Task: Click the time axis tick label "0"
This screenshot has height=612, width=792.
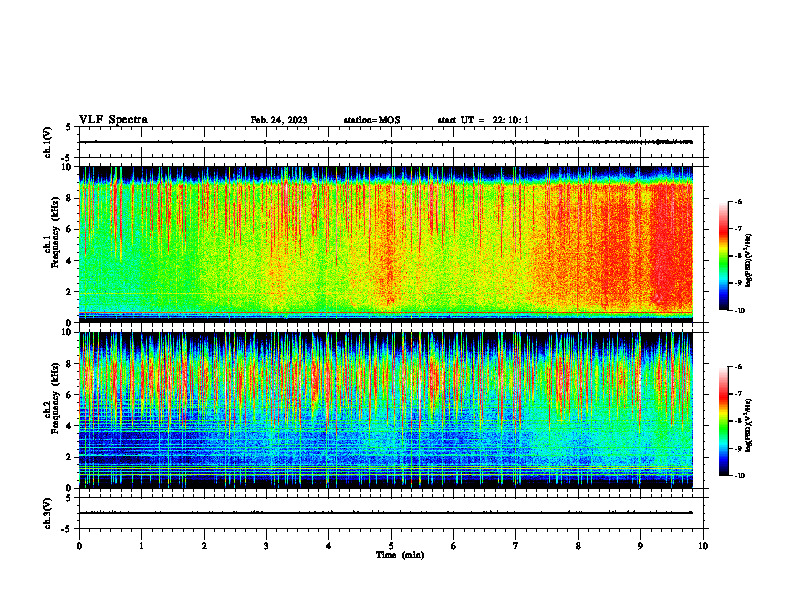Action: [79, 546]
